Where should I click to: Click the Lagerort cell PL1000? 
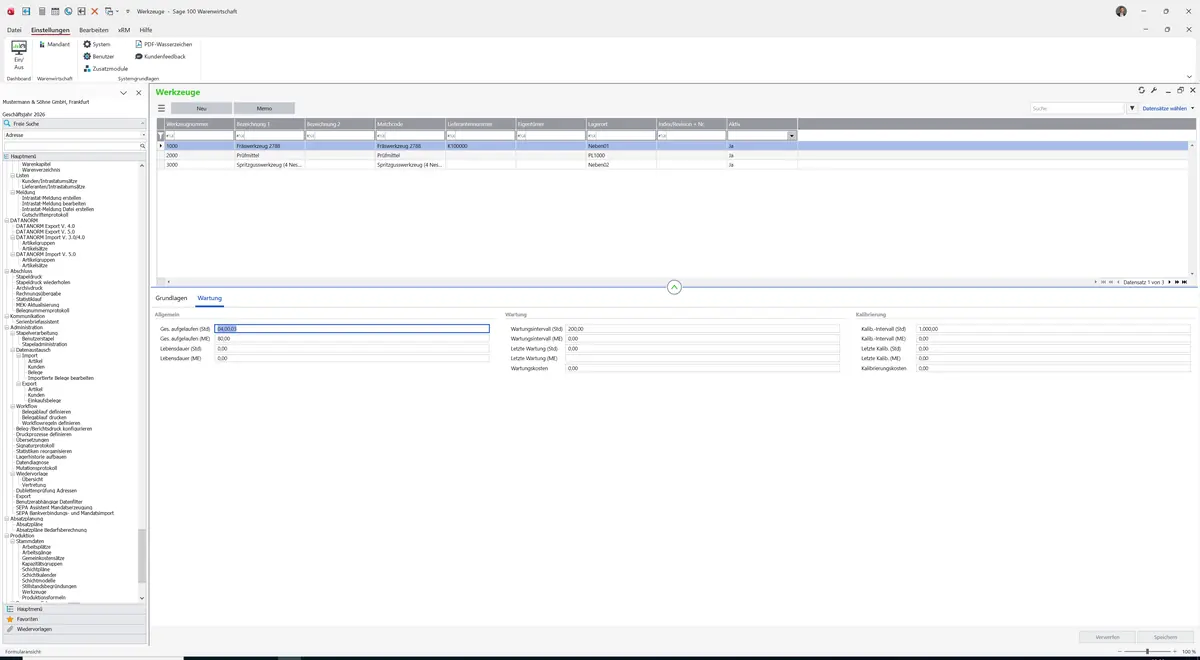point(621,155)
